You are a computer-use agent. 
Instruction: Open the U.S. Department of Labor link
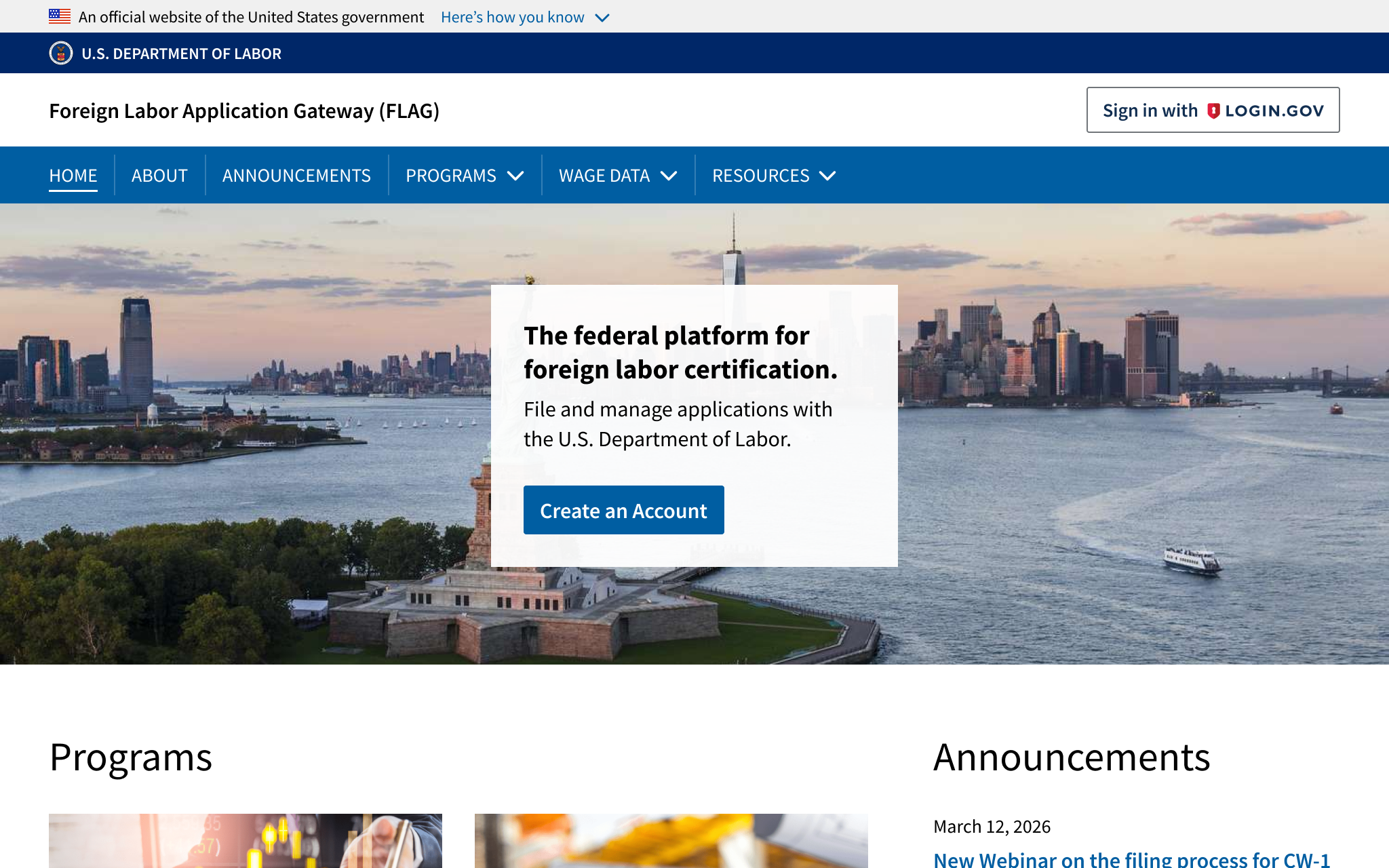click(x=181, y=54)
